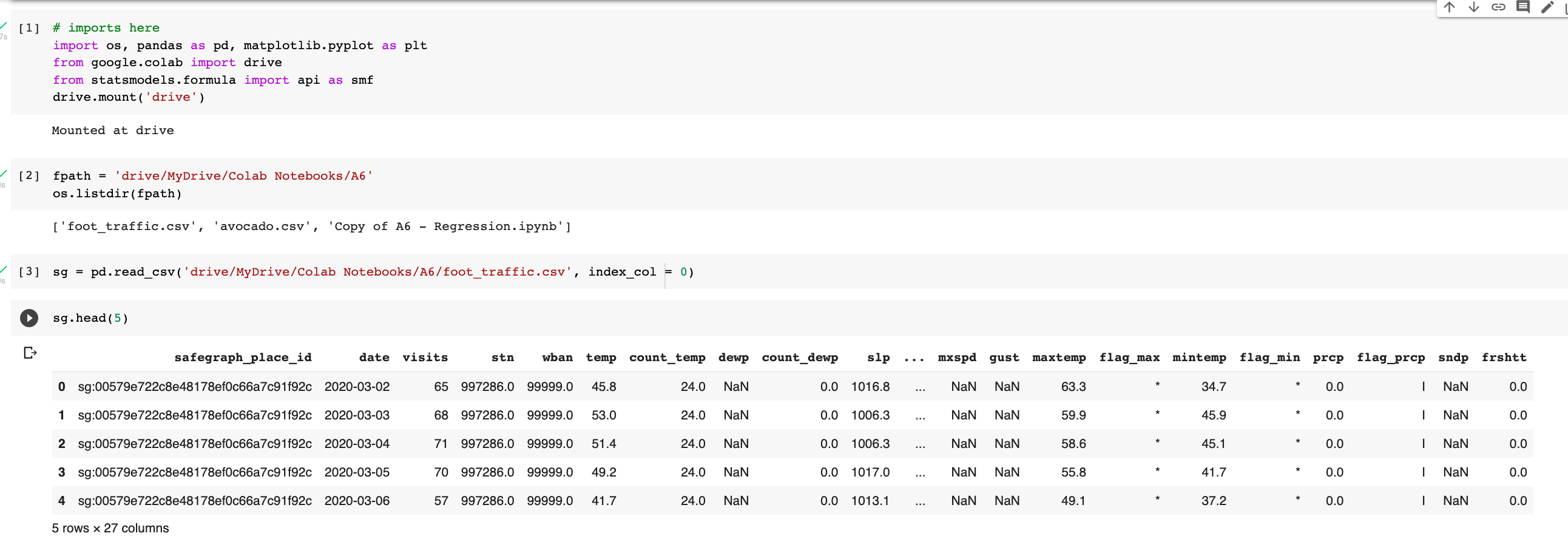Click execution count [2] on the fpath cell

(29, 175)
